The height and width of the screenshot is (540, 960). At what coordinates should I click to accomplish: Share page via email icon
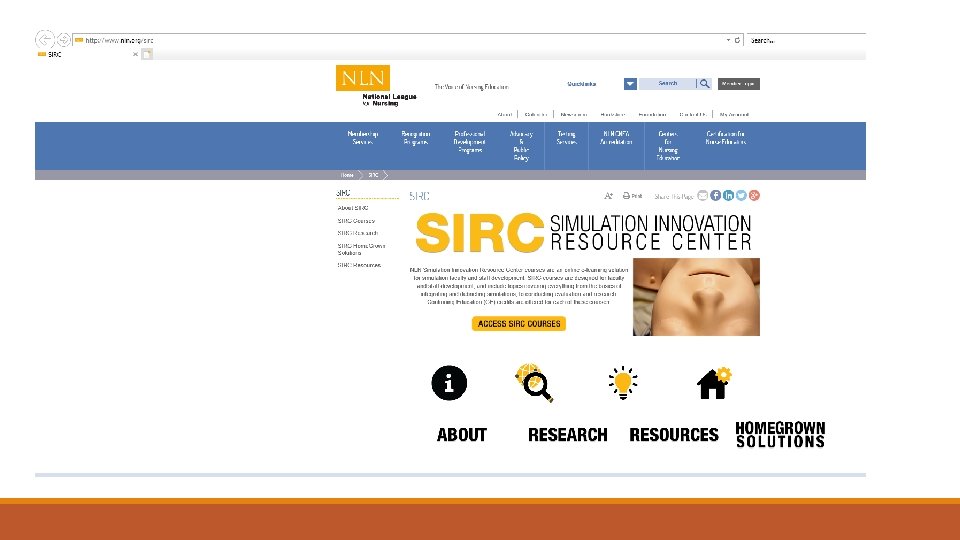[x=703, y=195]
